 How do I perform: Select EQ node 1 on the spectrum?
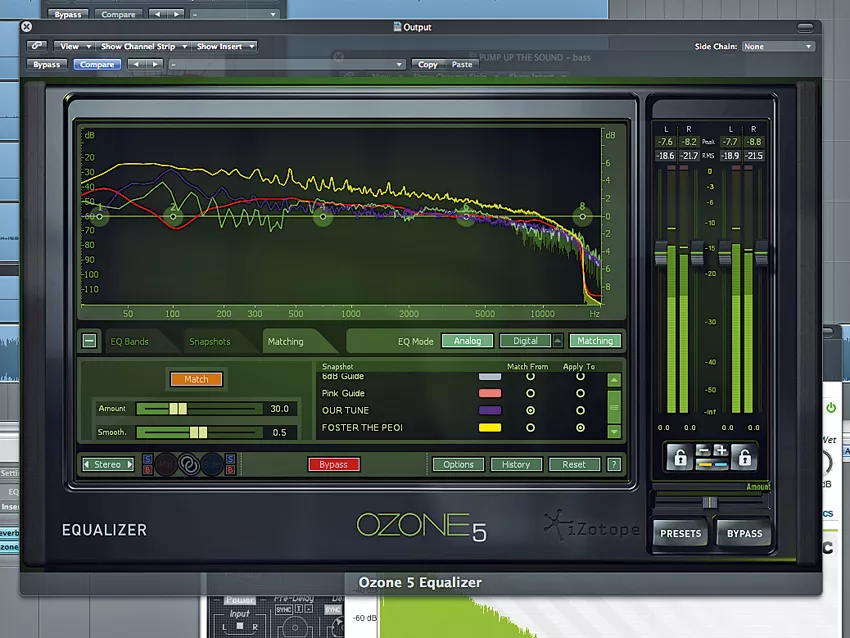(x=98, y=215)
